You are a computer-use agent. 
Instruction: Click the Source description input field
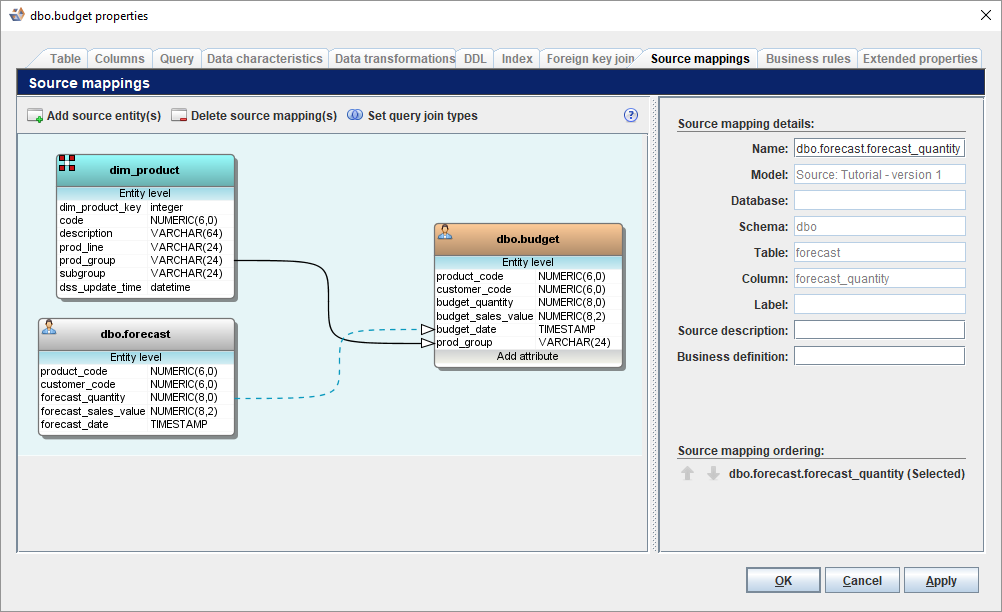point(879,330)
